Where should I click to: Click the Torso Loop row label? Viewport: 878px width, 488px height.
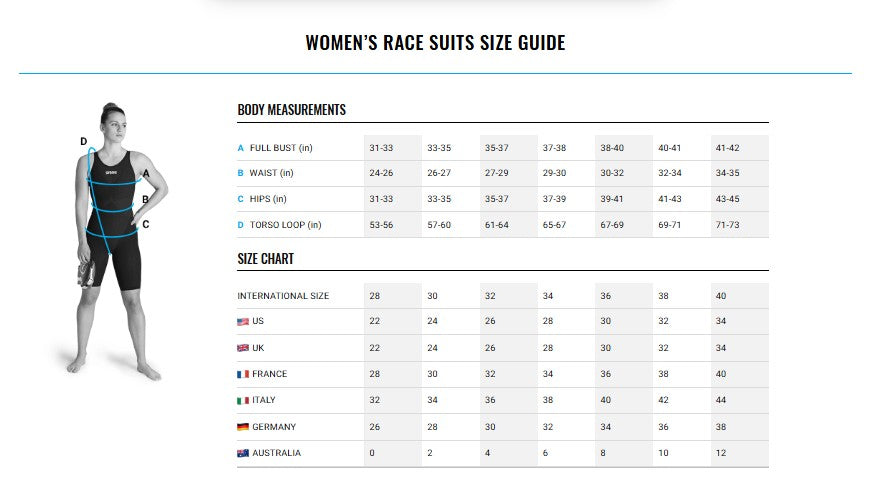tap(285, 225)
